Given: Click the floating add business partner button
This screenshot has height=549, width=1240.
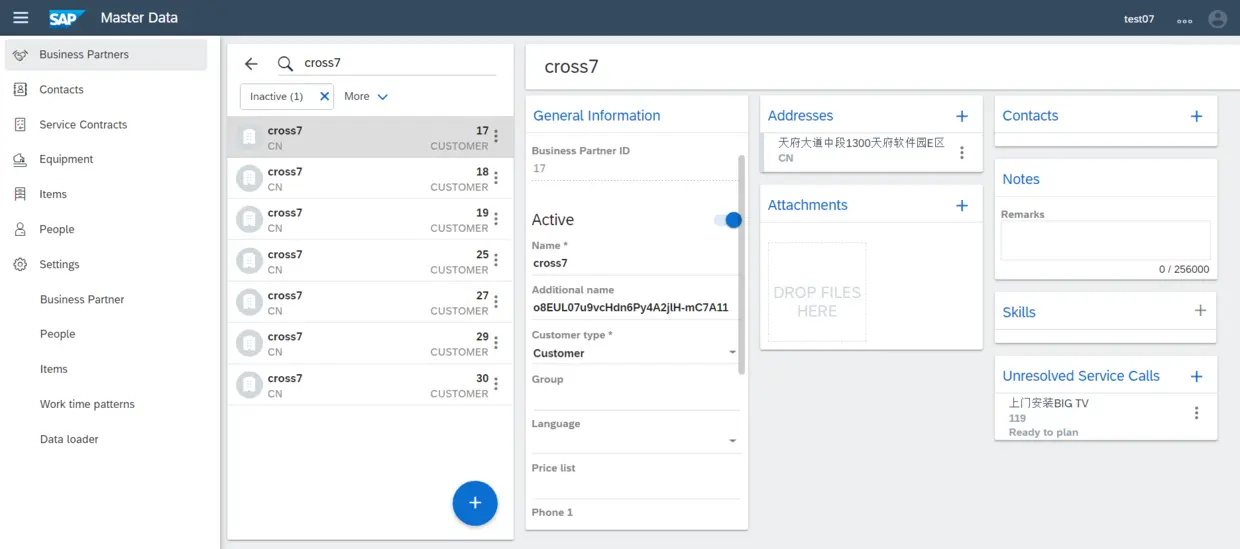Looking at the screenshot, I should point(475,503).
